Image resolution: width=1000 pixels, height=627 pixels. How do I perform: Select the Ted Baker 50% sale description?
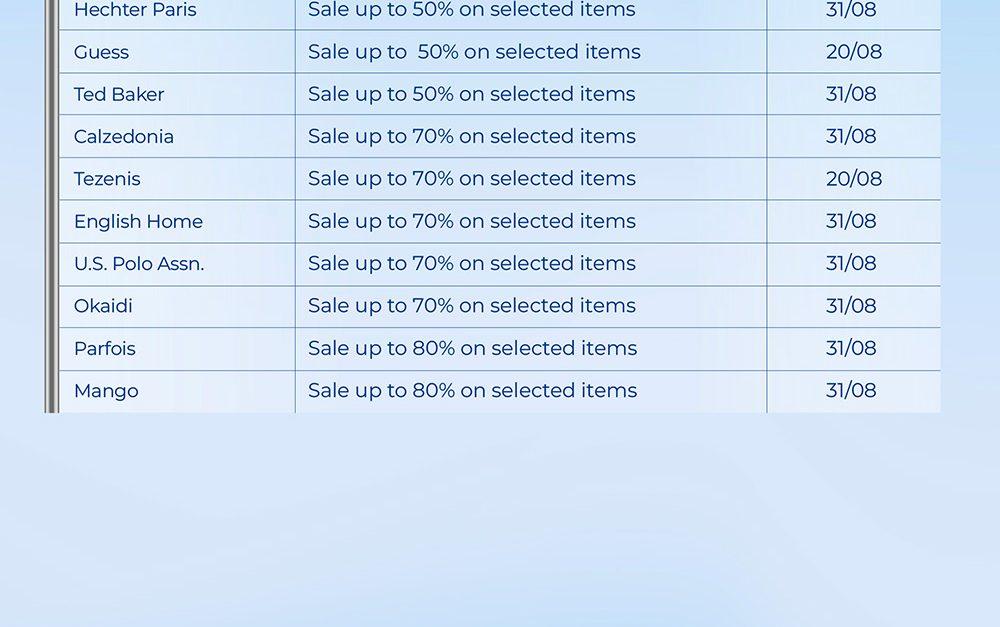pos(471,94)
